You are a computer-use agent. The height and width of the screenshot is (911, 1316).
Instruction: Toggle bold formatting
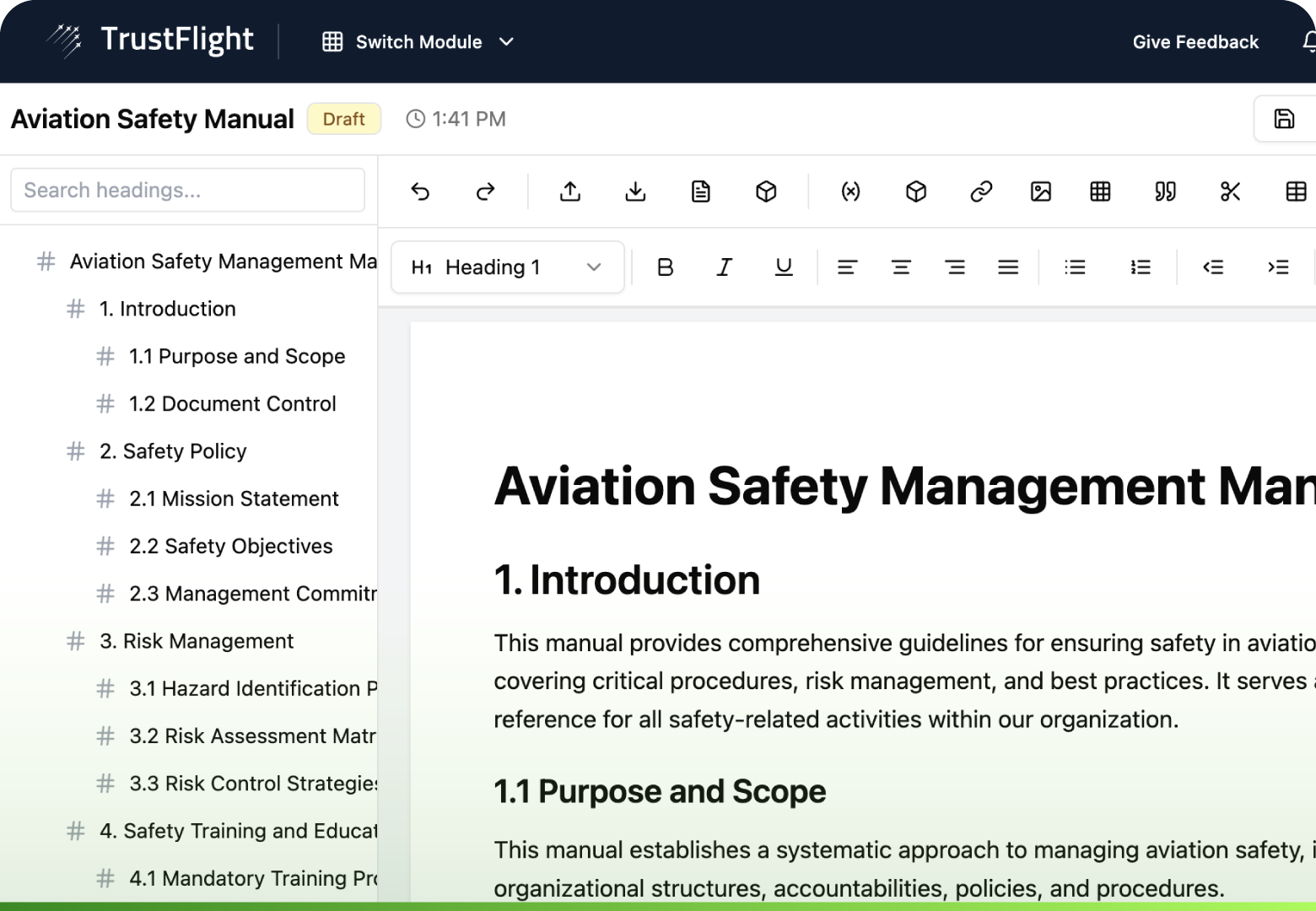pyautogui.click(x=665, y=267)
